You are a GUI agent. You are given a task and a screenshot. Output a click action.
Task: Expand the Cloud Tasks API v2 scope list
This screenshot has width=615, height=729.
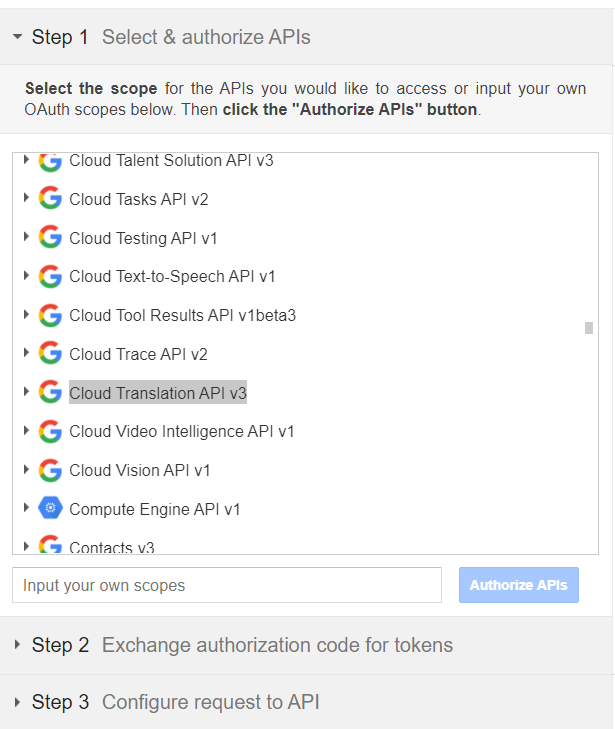coord(26,199)
